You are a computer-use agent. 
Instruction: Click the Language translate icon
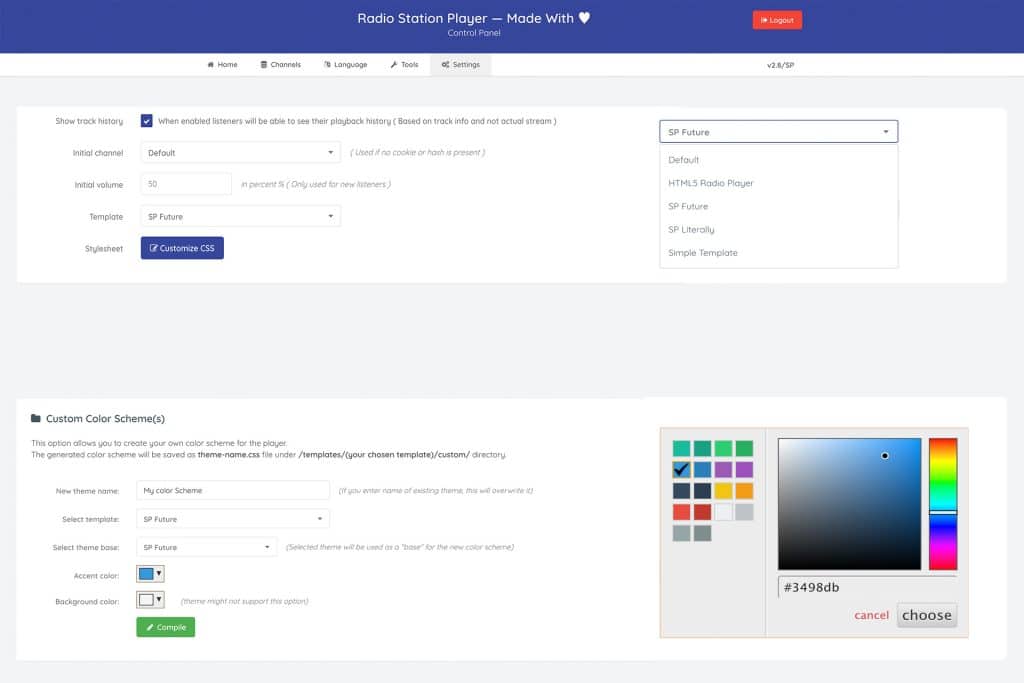[x=327, y=65]
